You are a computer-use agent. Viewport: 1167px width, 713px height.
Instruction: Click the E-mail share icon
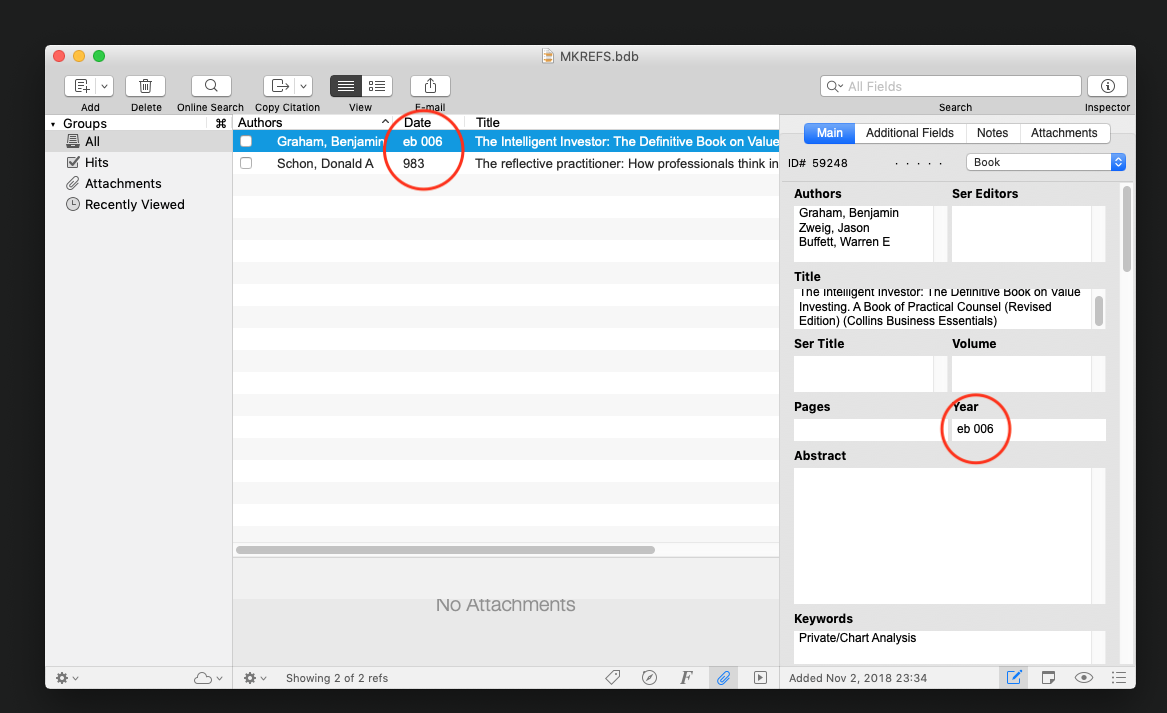click(x=430, y=86)
